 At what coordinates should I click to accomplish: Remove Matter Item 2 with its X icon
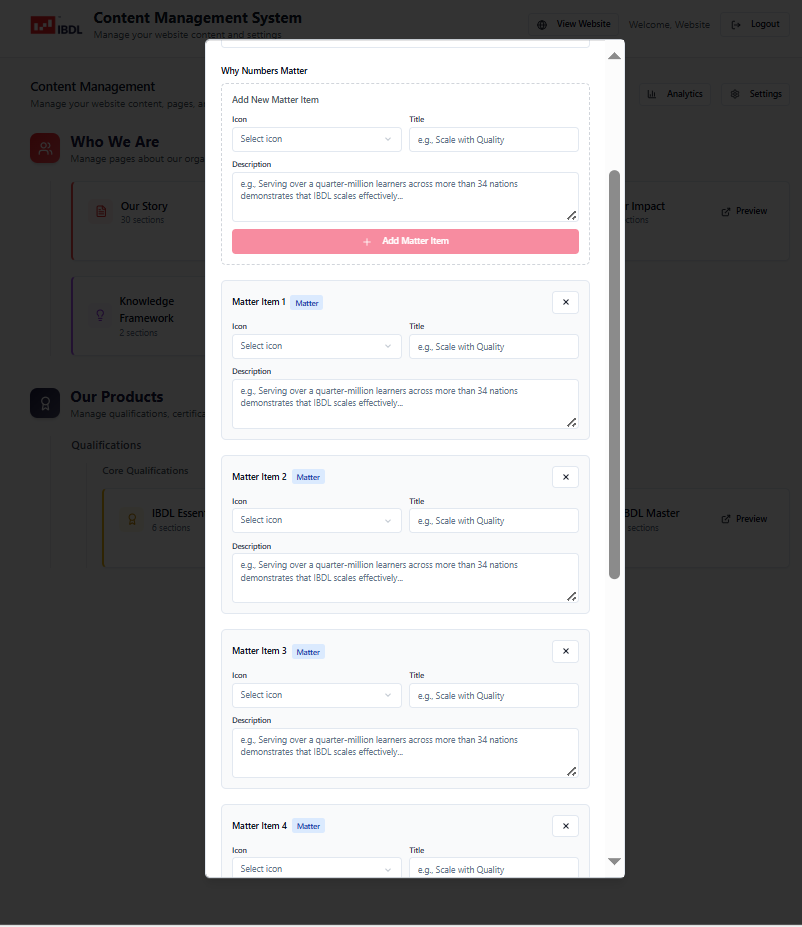coord(565,477)
